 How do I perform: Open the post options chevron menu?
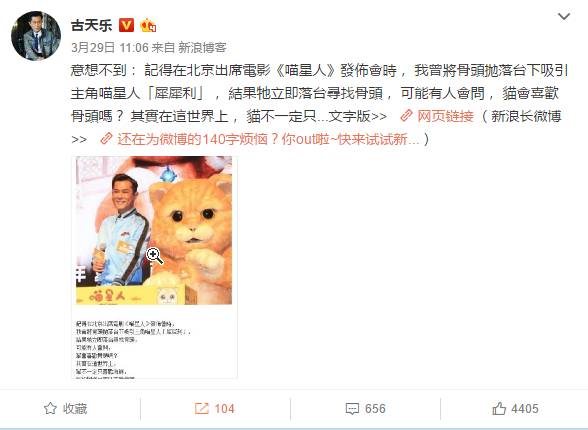pos(564,16)
